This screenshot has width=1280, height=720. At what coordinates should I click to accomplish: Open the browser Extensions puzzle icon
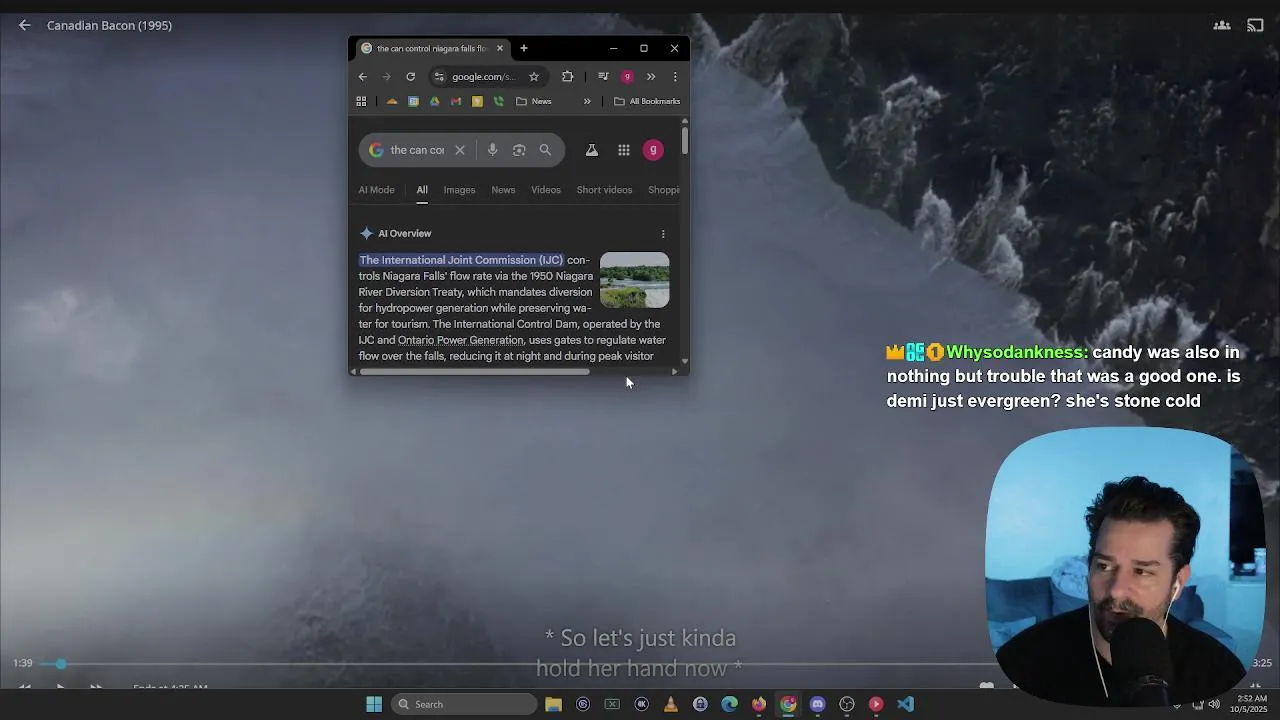click(x=568, y=77)
